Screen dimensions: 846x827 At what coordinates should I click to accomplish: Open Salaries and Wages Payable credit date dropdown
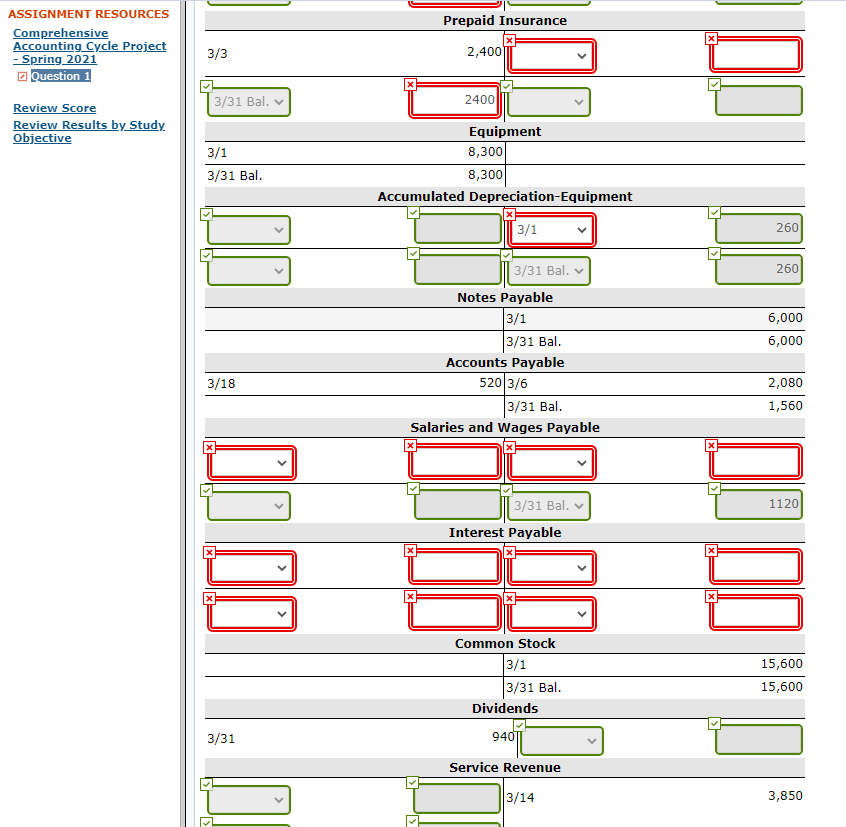click(551, 463)
